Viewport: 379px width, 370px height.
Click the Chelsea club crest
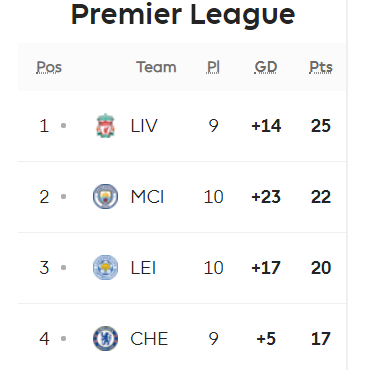click(x=105, y=339)
